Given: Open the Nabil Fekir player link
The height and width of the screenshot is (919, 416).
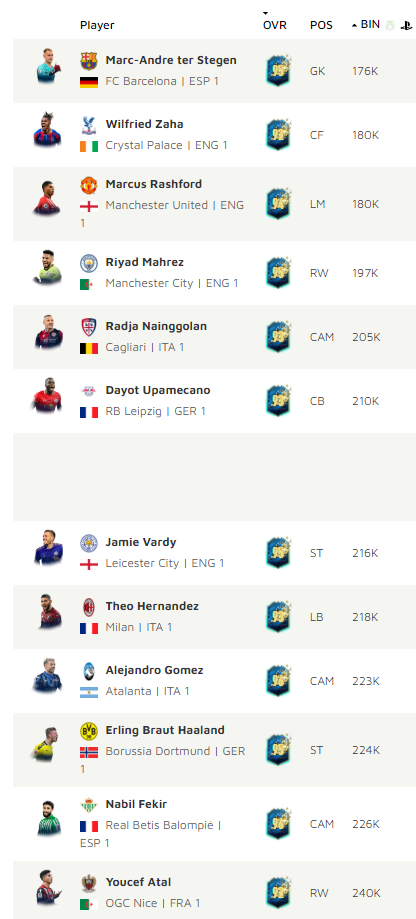Looking at the screenshot, I should [136, 804].
